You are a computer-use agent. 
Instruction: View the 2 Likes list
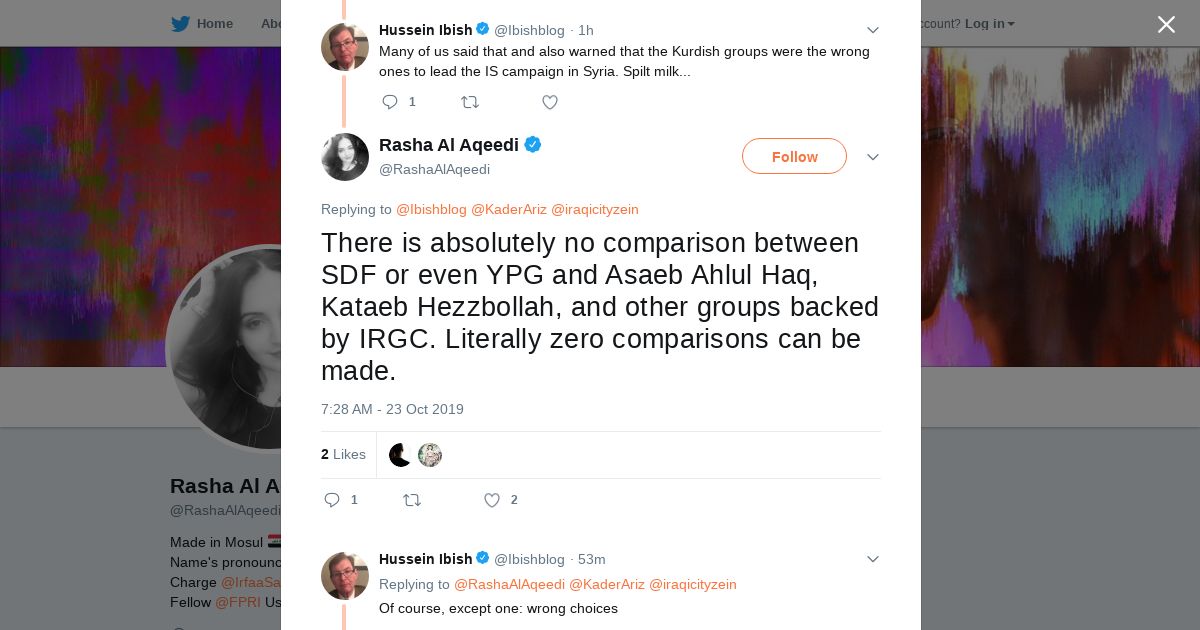(x=343, y=454)
